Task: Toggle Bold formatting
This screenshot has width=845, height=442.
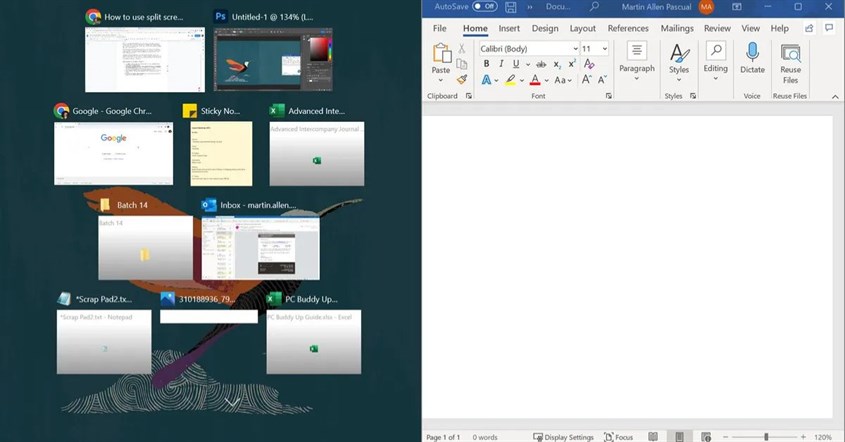Action: click(487, 64)
